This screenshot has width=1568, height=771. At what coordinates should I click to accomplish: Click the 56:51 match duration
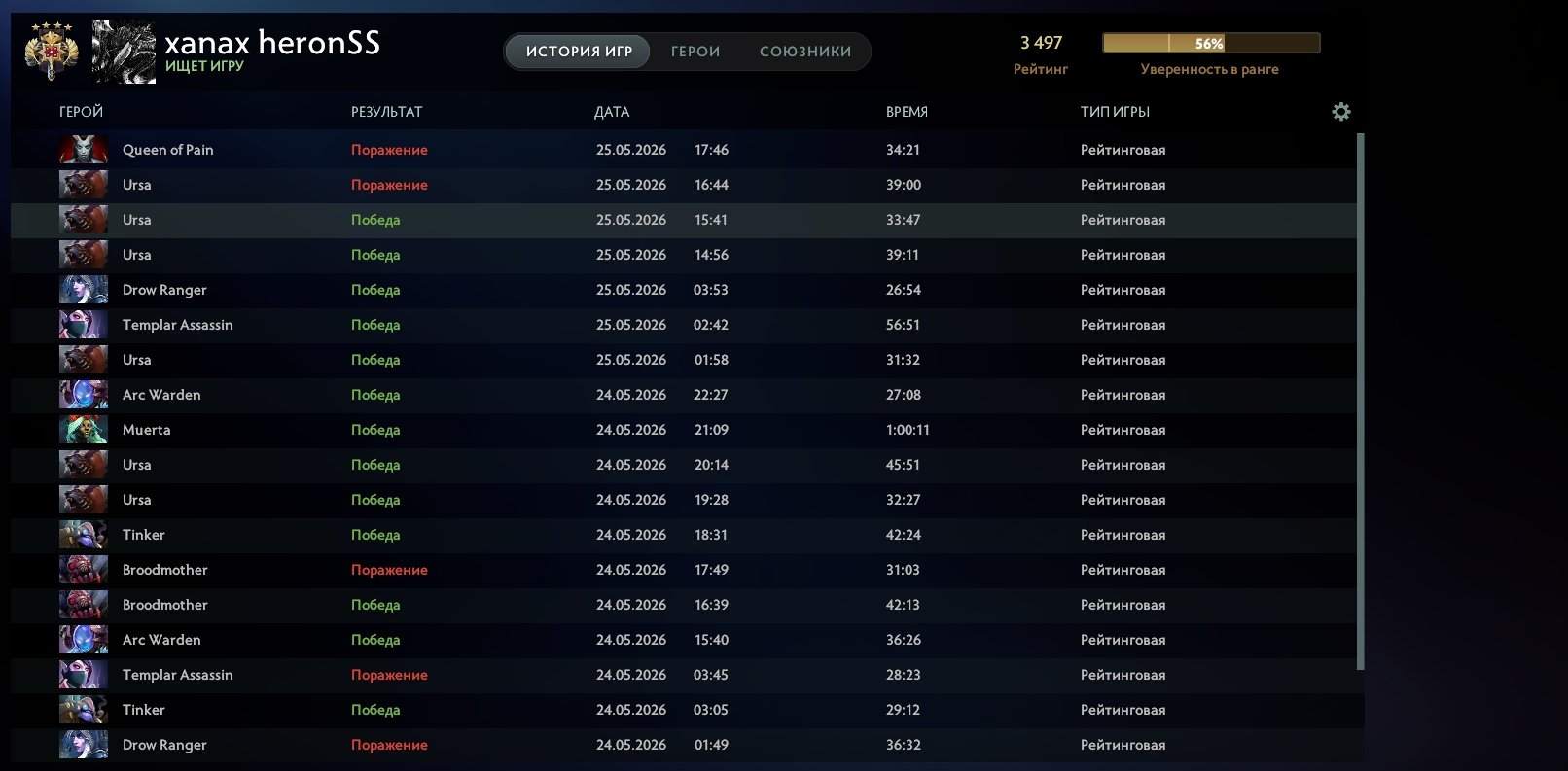[903, 325]
